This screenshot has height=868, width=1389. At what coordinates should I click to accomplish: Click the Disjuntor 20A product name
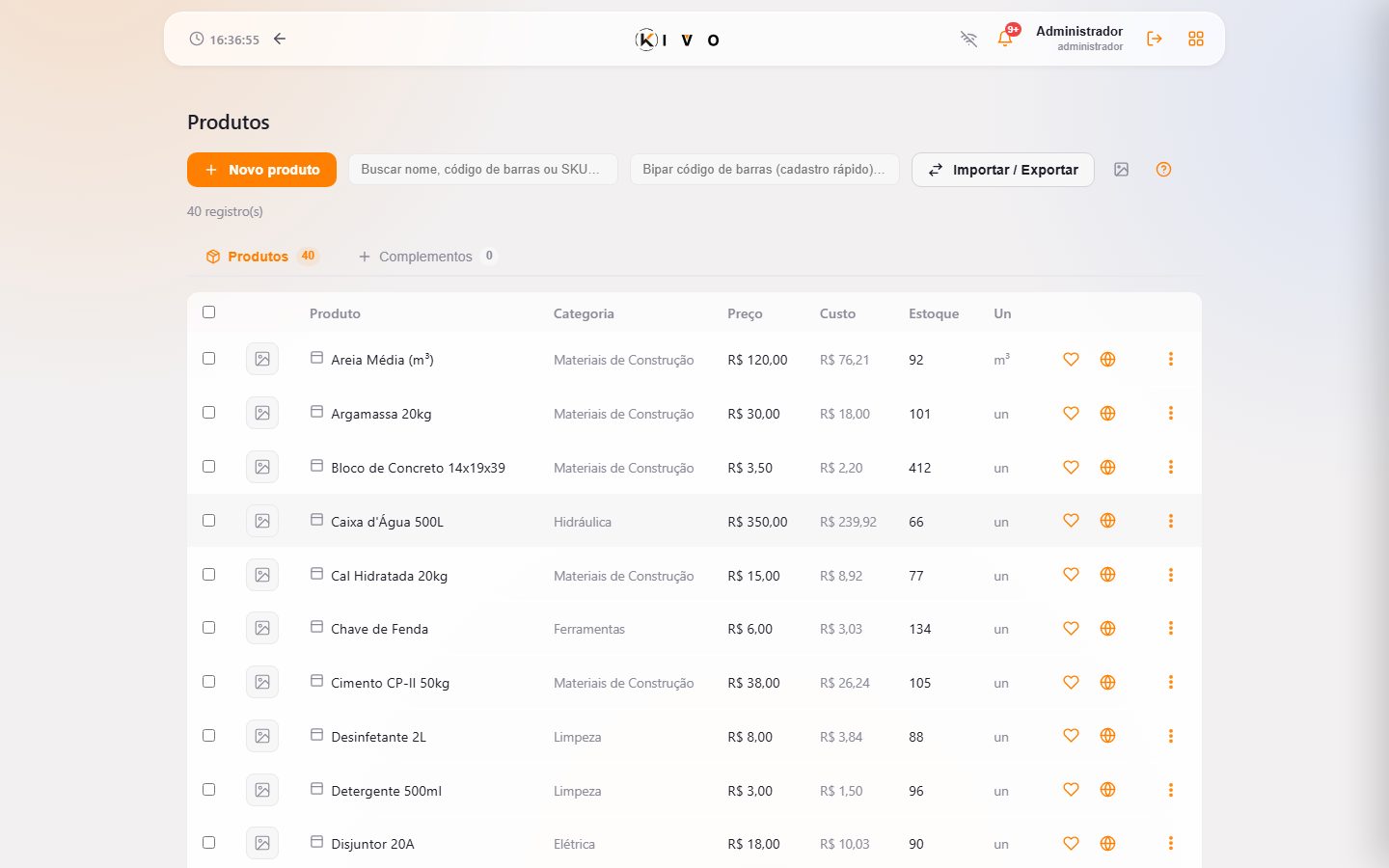pos(372,844)
